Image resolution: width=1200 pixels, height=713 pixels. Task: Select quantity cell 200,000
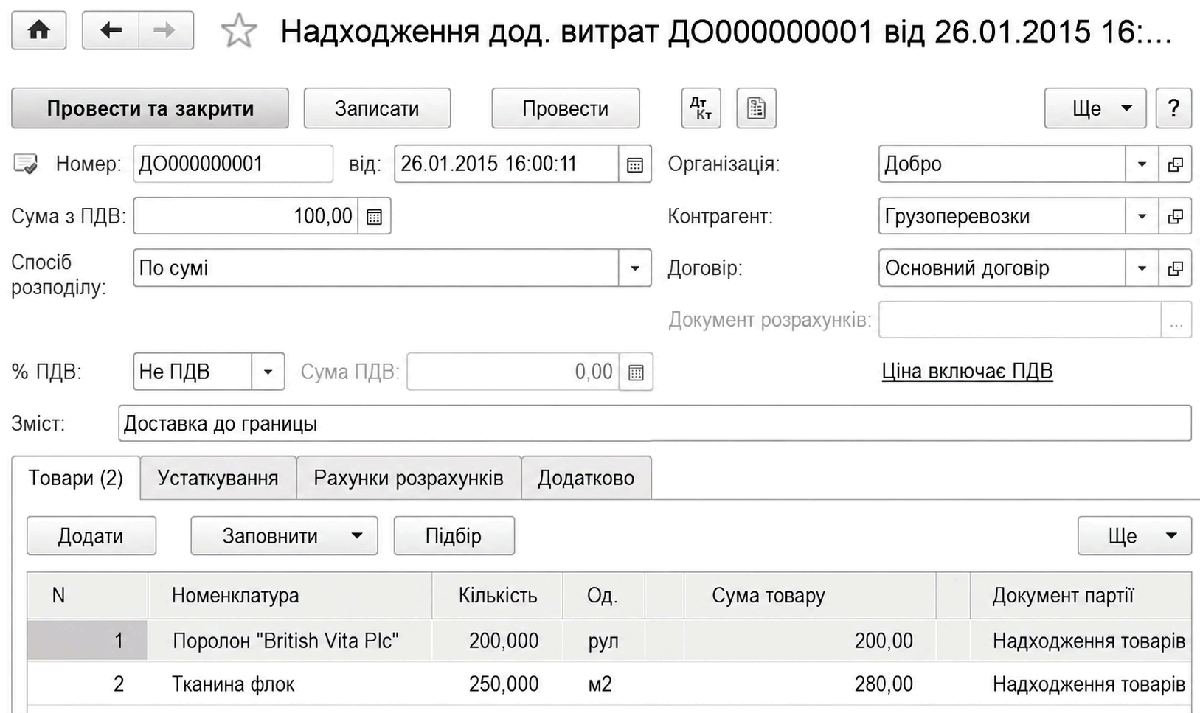tap(497, 641)
